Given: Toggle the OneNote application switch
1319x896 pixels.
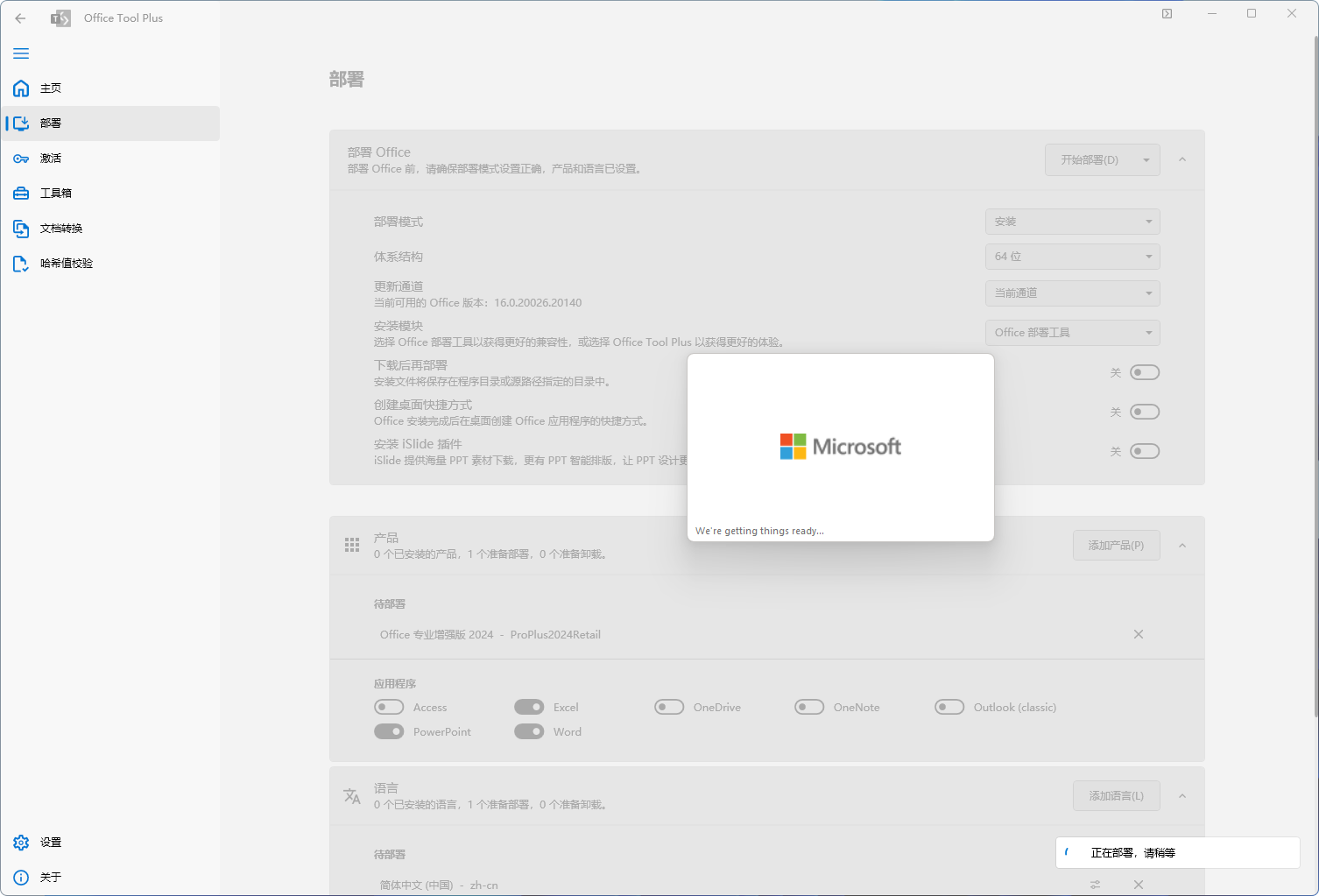Looking at the screenshot, I should click(x=809, y=707).
